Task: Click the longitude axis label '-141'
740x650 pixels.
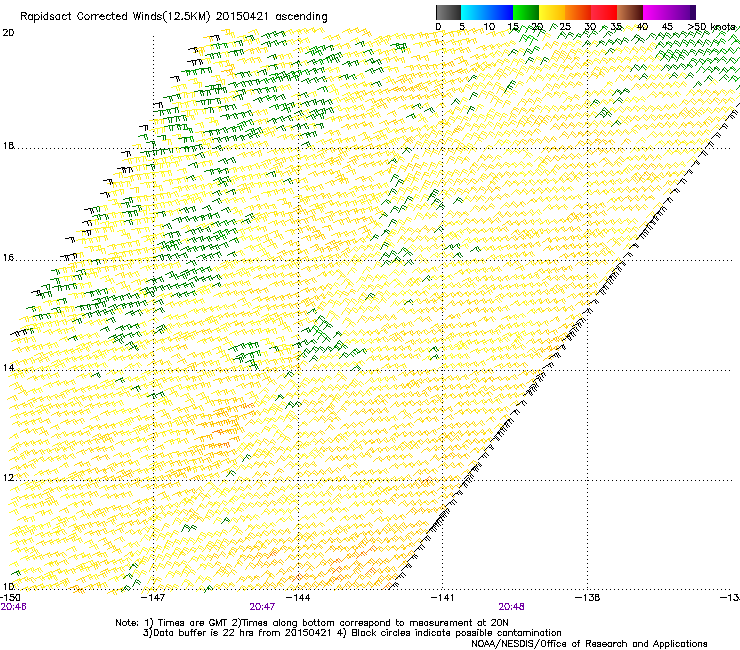Action: pos(443,598)
